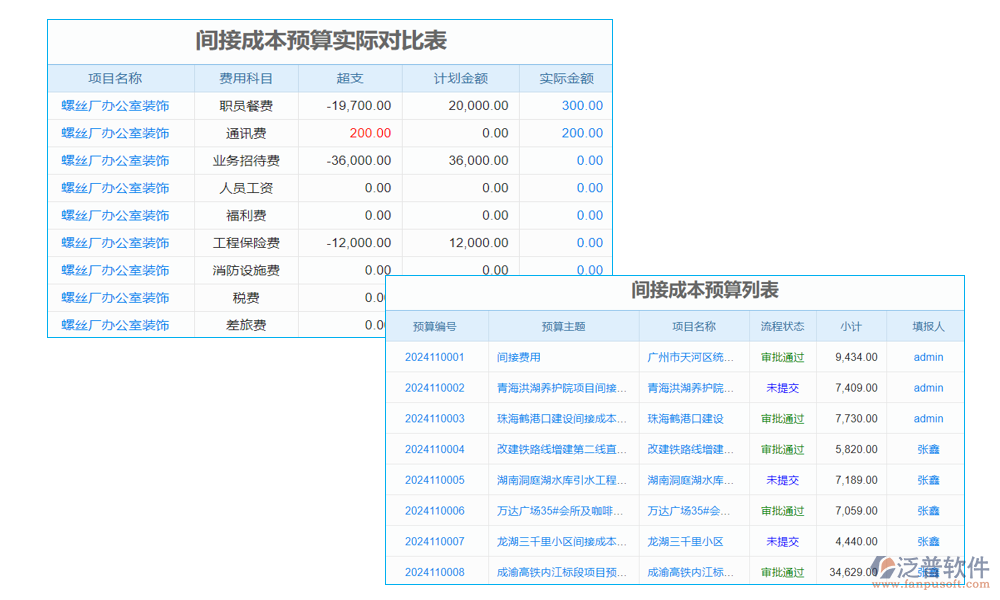The width and height of the screenshot is (1000, 600).
Task: Click 审批通过 status for budget 2024110003
Action: (783, 418)
